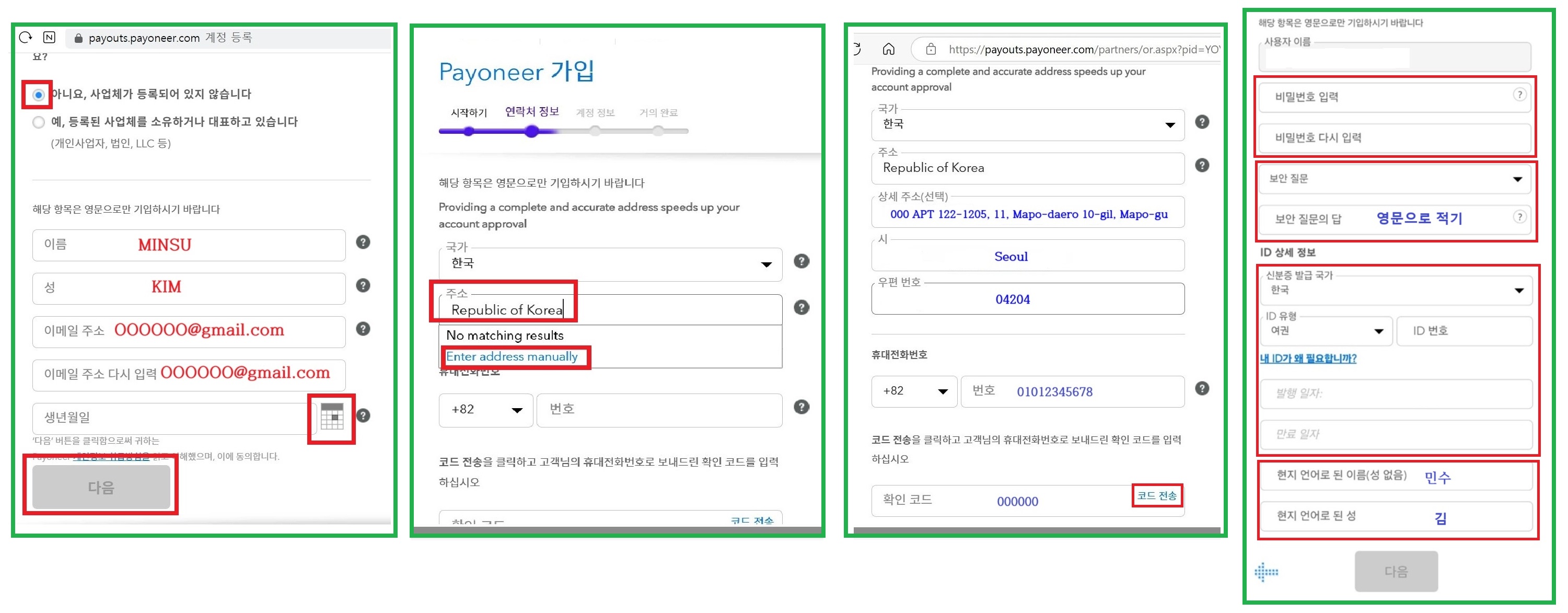Click the 사용자 이름 field
Image resolution: width=1568 pixels, height=613 pixels.
coord(1395,56)
